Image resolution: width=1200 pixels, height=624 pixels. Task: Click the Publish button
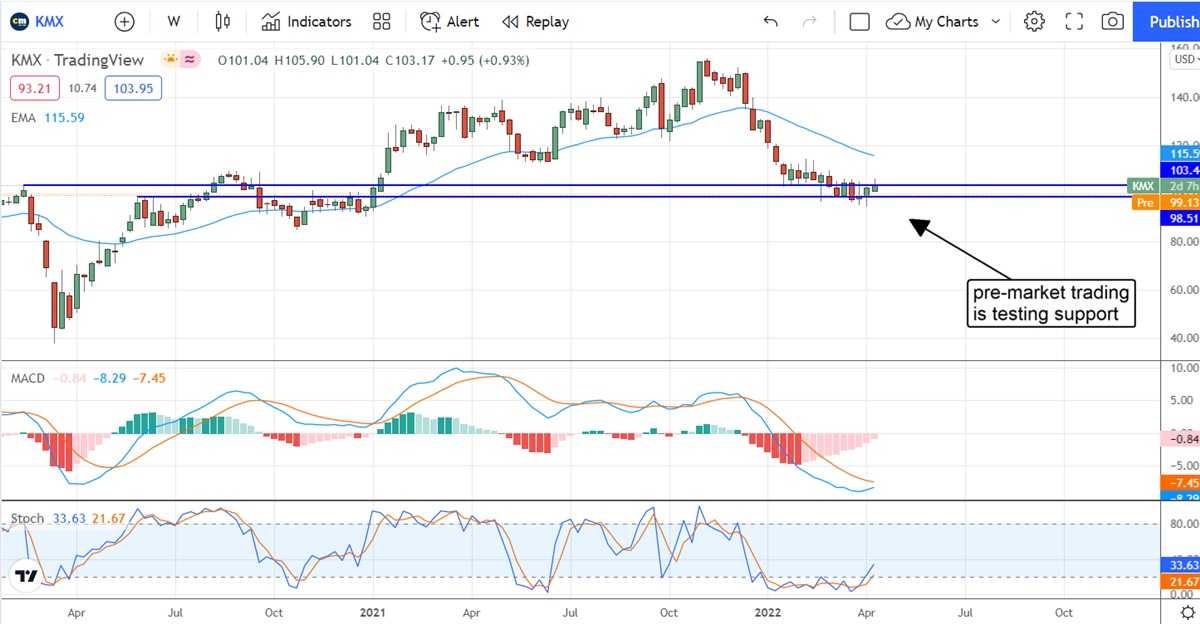point(1167,21)
